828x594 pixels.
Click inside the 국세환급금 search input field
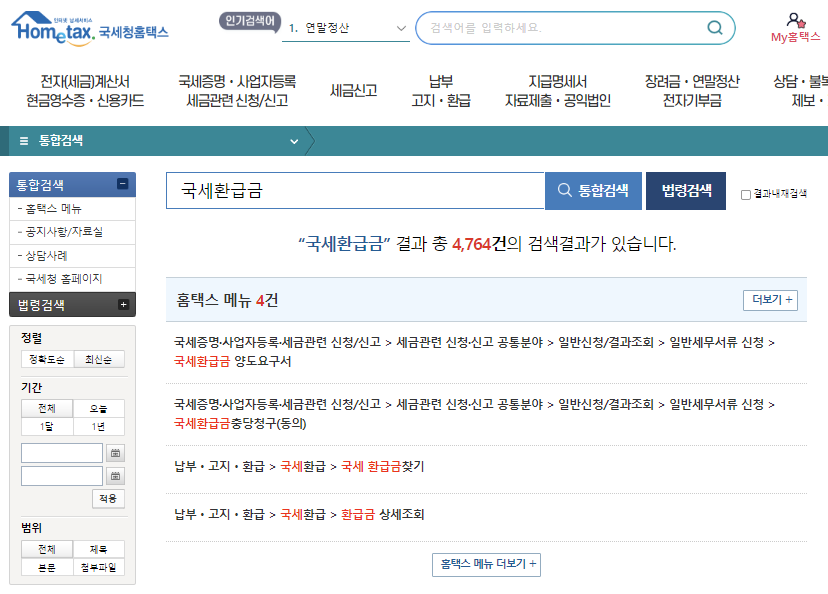tap(350, 191)
